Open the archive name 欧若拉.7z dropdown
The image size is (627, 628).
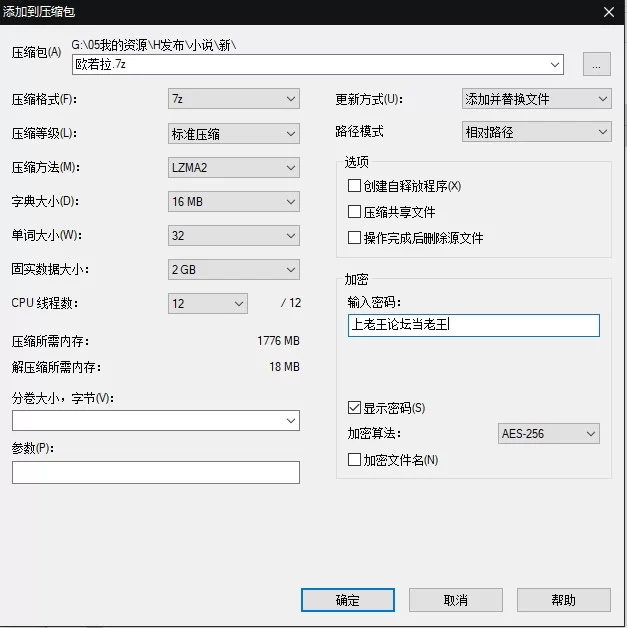coord(555,64)
